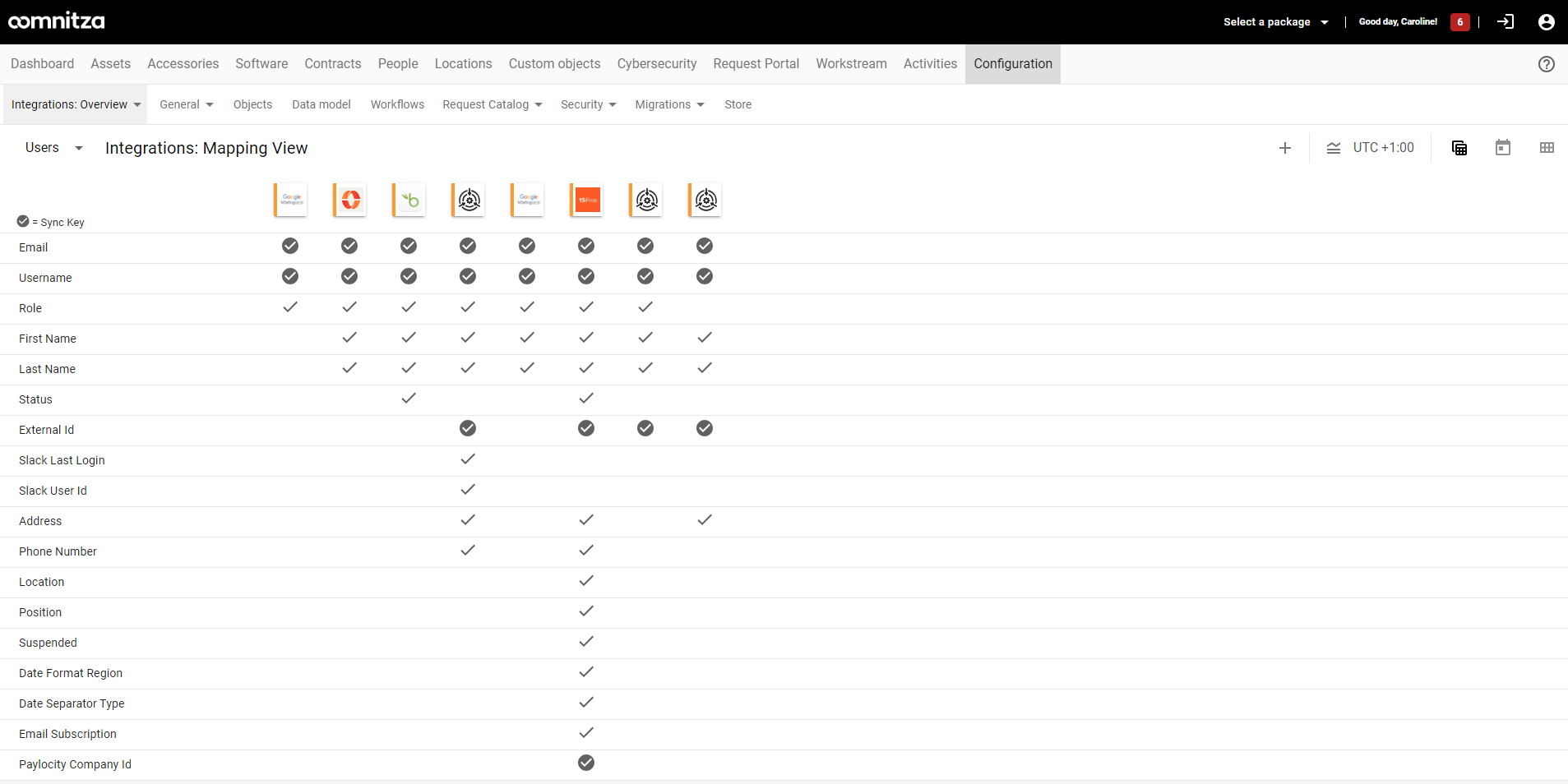Open the user account profile icon

[x=1546, y=22]
